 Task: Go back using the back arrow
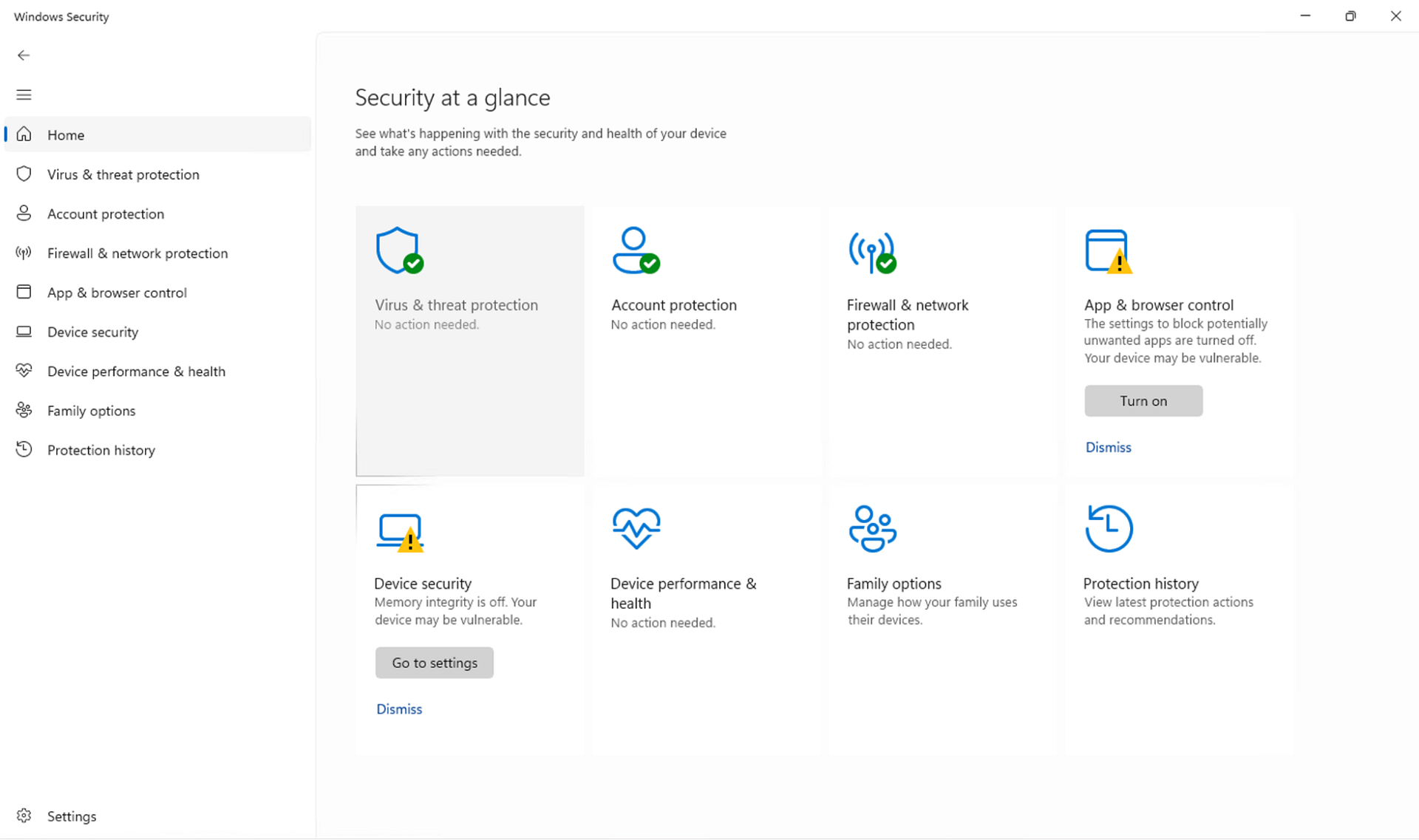(24, 55)
